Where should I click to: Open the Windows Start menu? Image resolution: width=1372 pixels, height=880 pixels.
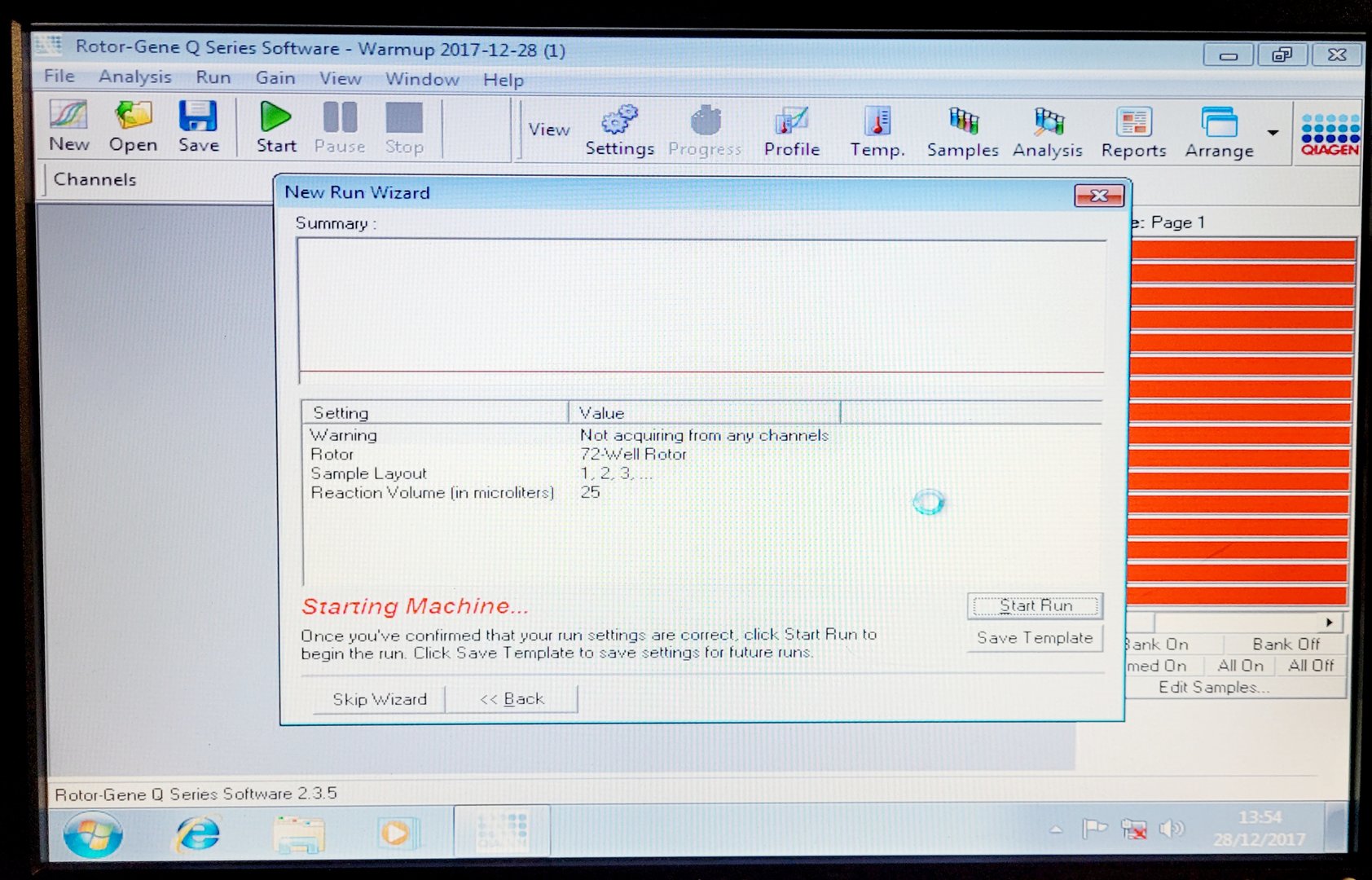pyautogui.click(x=93, y=834)
